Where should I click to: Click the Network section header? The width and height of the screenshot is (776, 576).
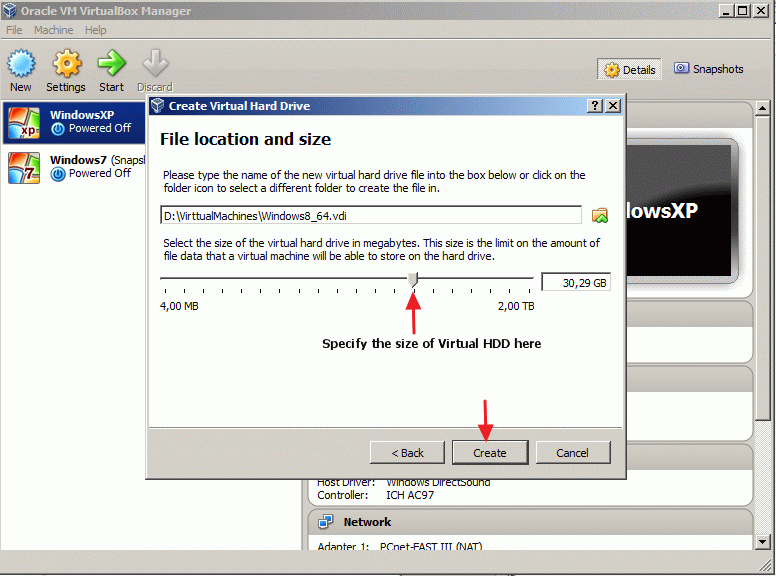point(530,522)
